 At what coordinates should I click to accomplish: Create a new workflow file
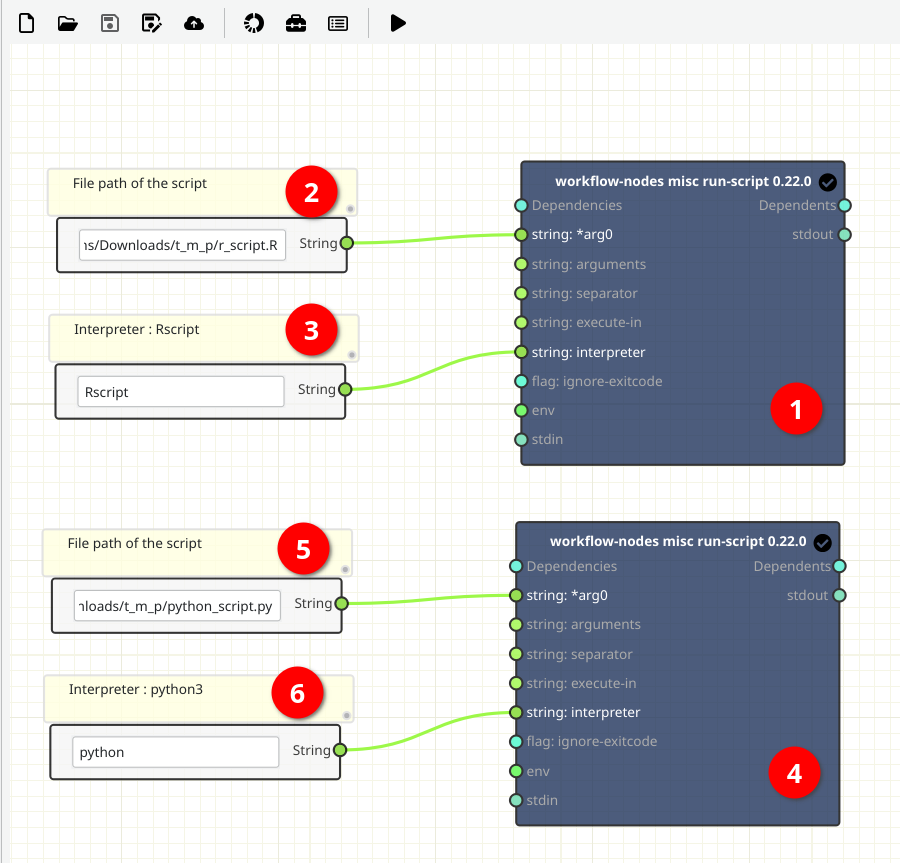pyautogui.click(x=26, y=24)
